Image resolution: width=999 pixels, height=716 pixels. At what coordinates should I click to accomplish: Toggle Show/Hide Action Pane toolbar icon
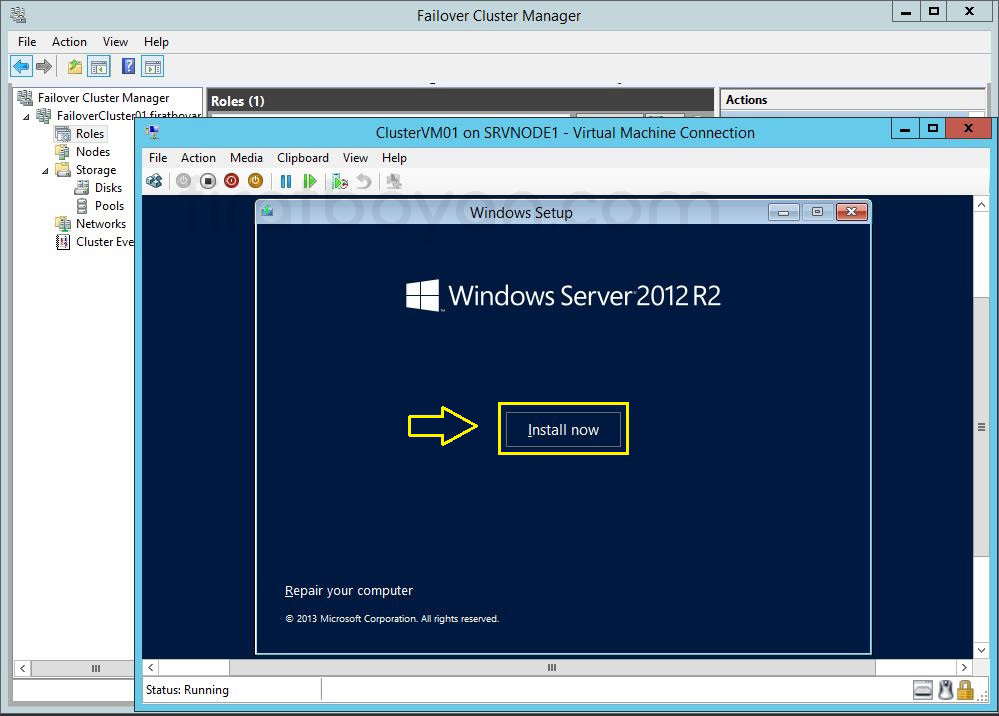[x=153, y=66]
